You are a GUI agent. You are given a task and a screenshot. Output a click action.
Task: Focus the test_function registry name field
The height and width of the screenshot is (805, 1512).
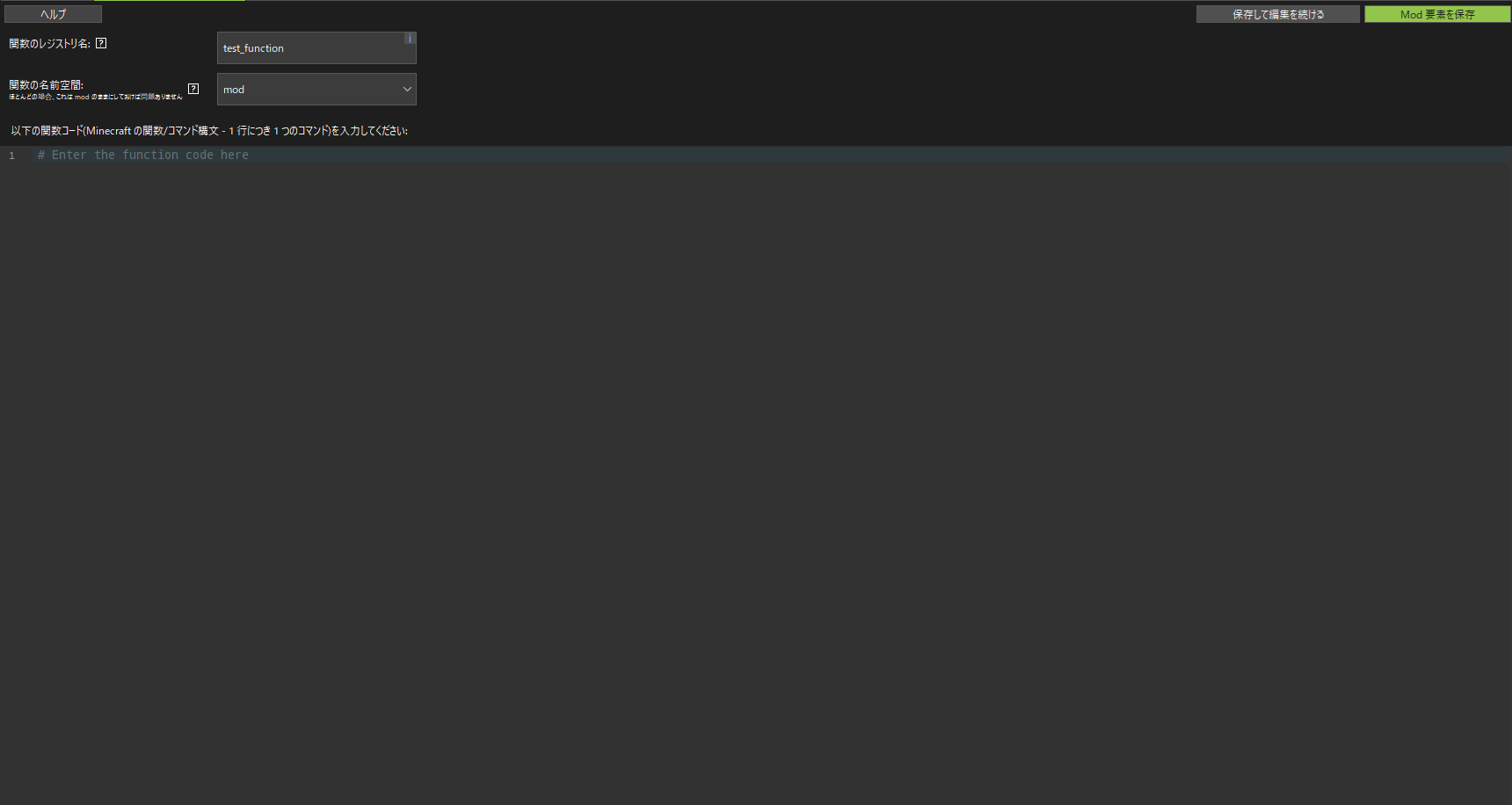(308, 48)
